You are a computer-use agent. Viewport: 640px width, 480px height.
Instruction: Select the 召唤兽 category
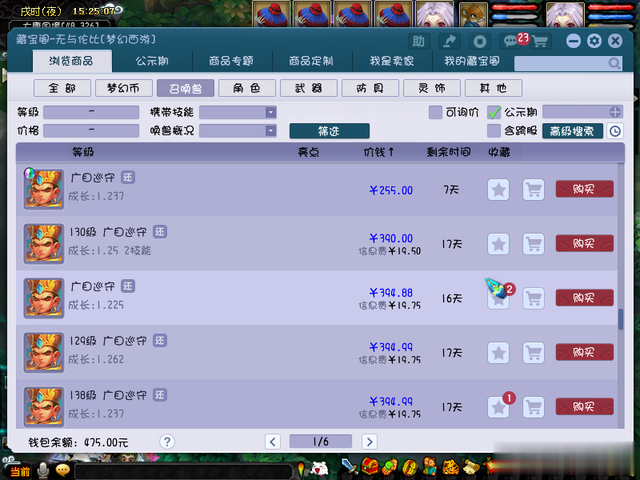(x=185, y=88)
